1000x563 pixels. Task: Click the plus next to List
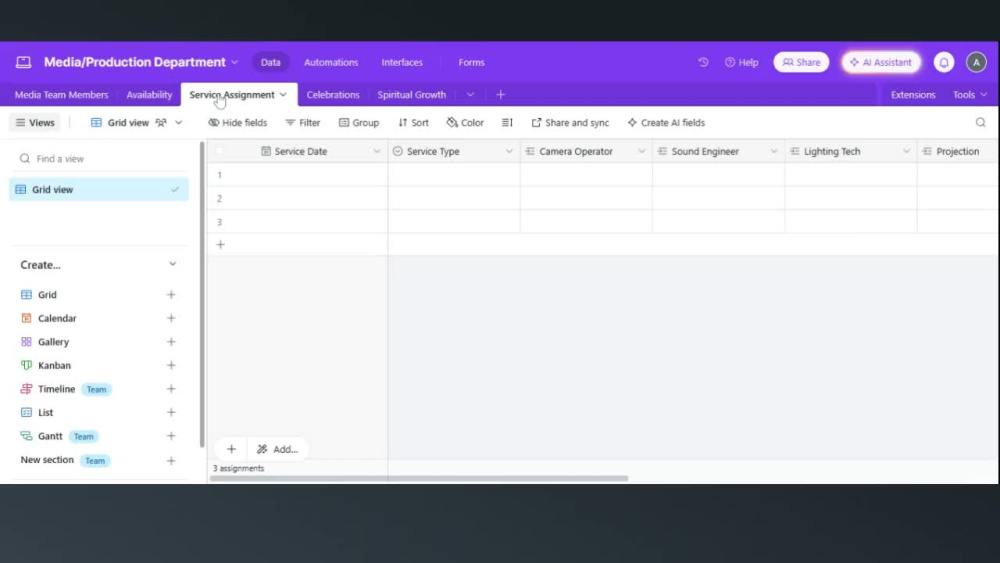click(x=171, y=413)
